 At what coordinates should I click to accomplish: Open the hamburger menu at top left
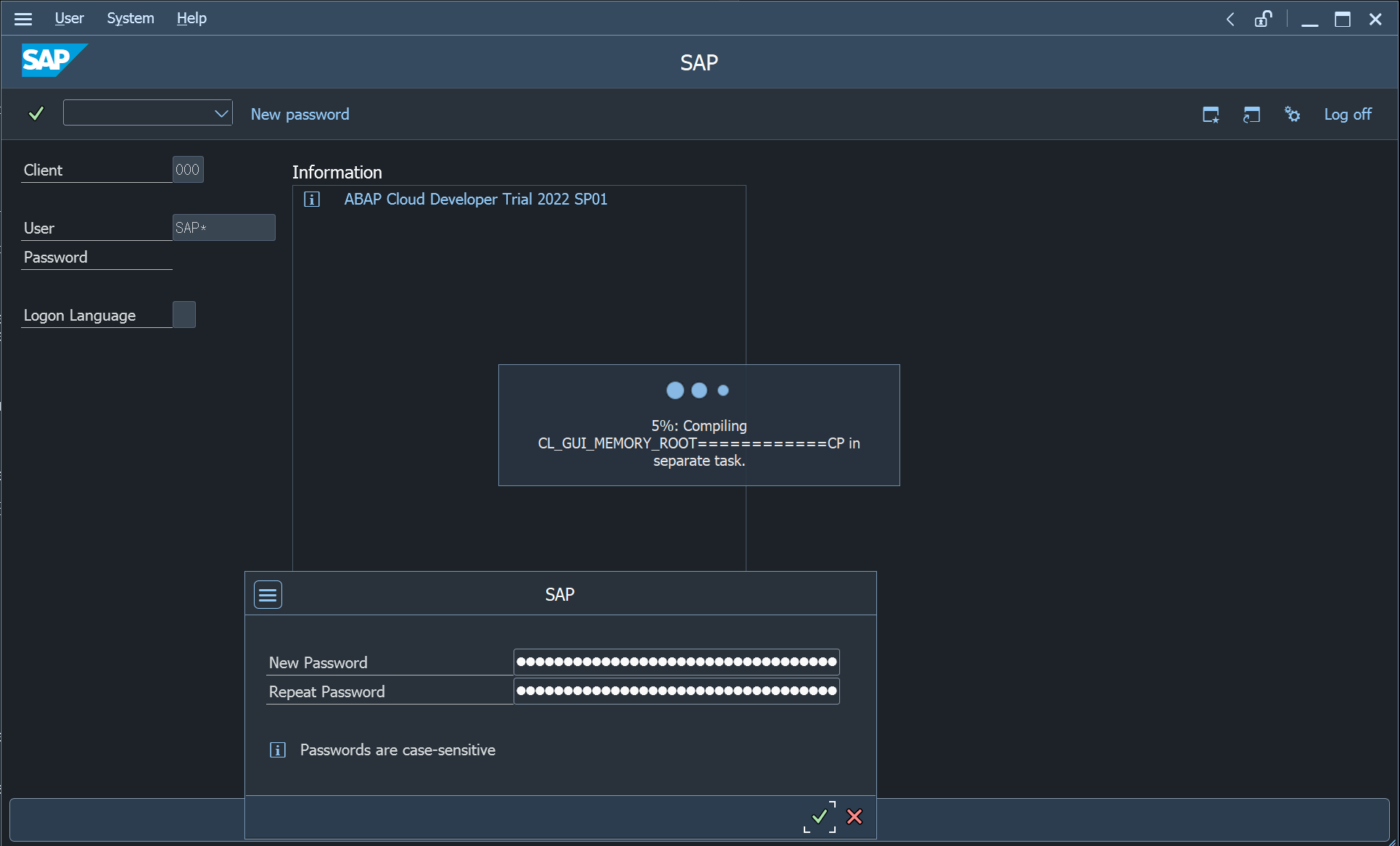pyautogui.click(x=23, y=19)
